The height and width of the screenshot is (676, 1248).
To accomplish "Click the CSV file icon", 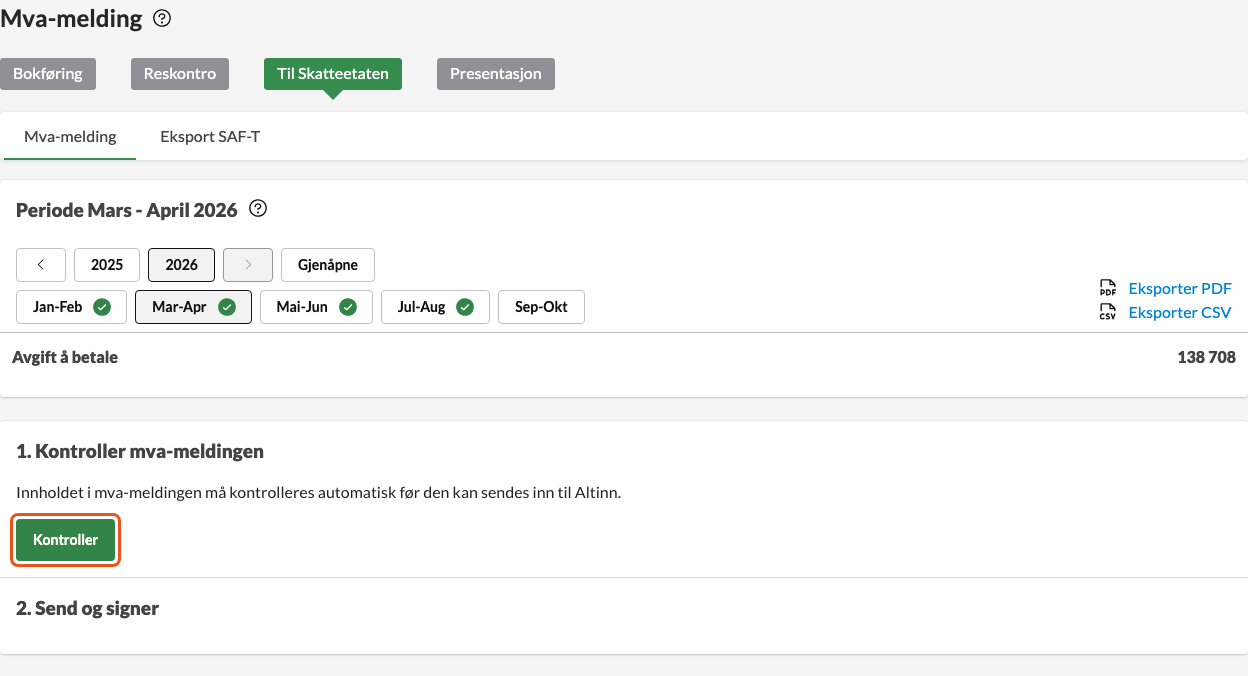I will coord(1107,312).
